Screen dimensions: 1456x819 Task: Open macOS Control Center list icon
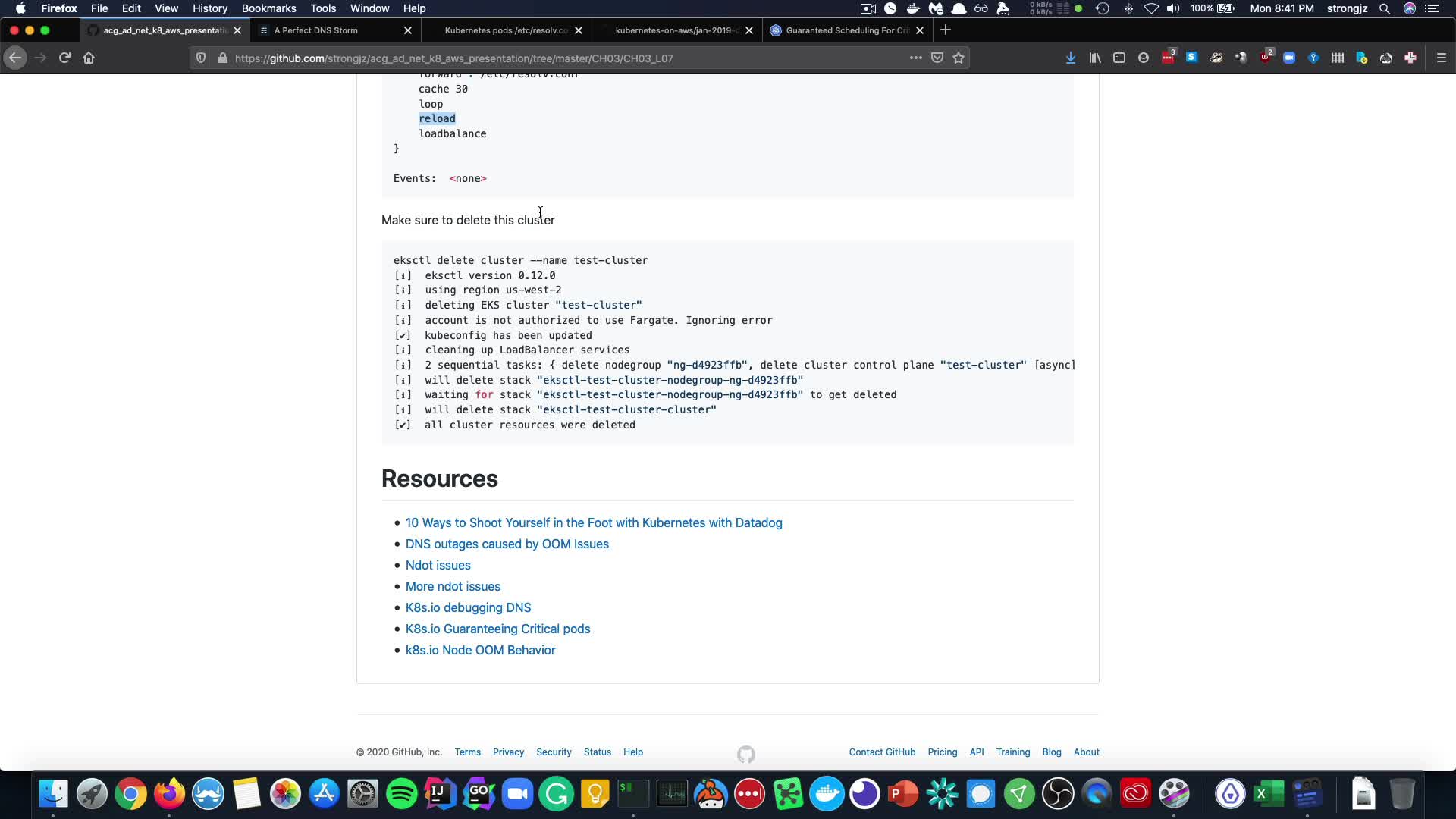pyautogui.click(x=1432, y=8)
